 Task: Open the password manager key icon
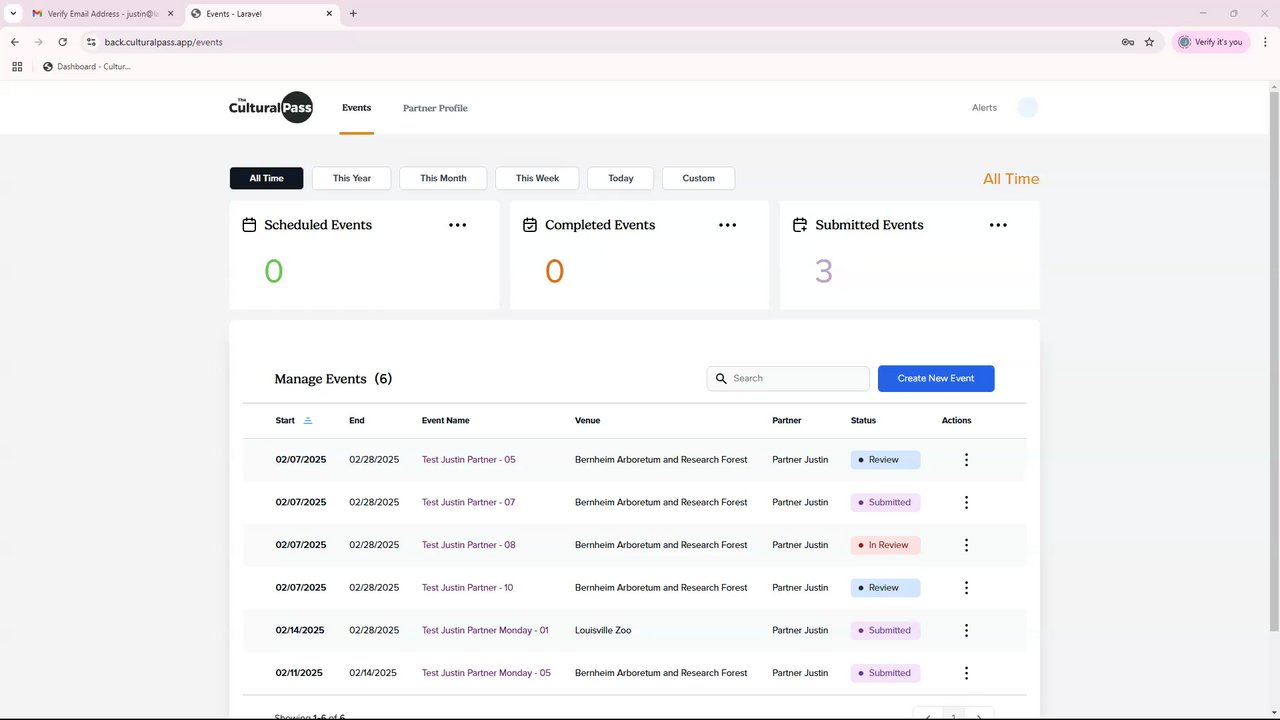click(1128, 42)
